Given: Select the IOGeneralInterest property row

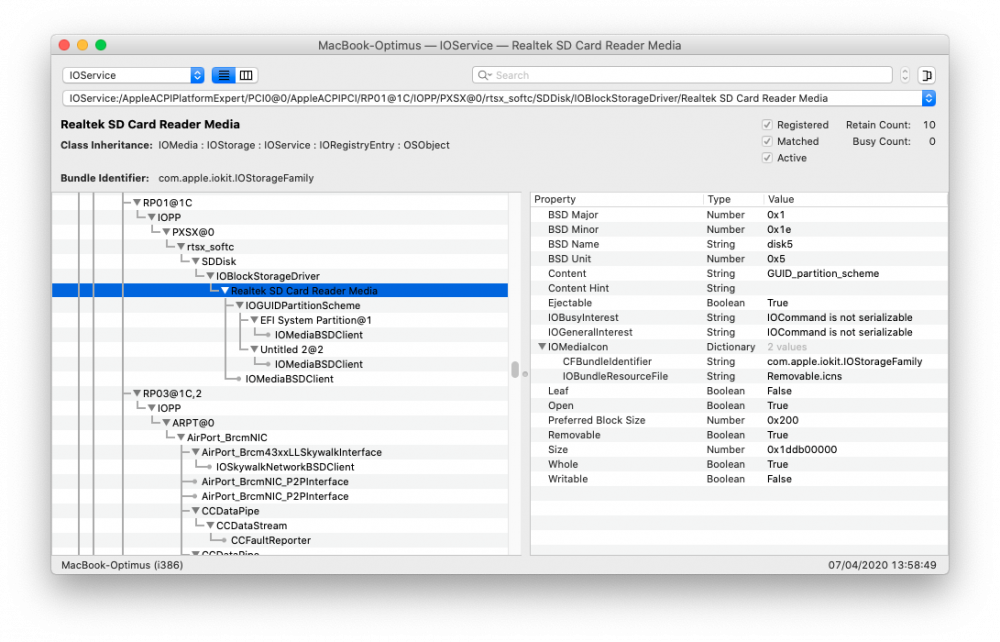Looking at the screenshot, I should [739, 332].
